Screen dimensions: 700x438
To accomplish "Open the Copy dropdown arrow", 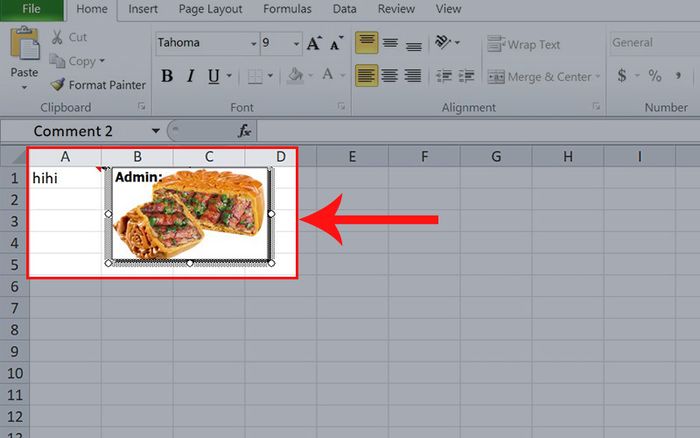I will [x=102, y=60].
